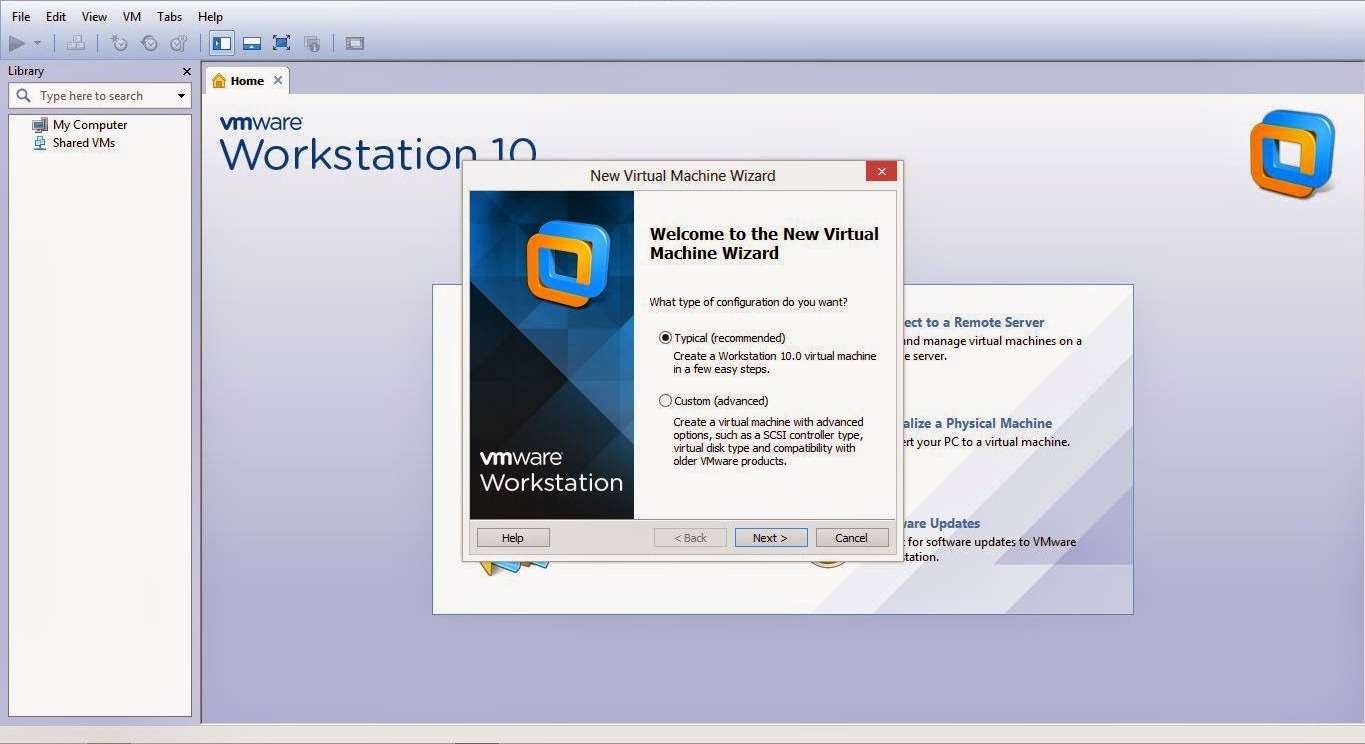Viewport: 1365px width, 744px height.
Task: Click the Send Ctrl+Alt+Del toolbar icon
Action: pos(76,43)
